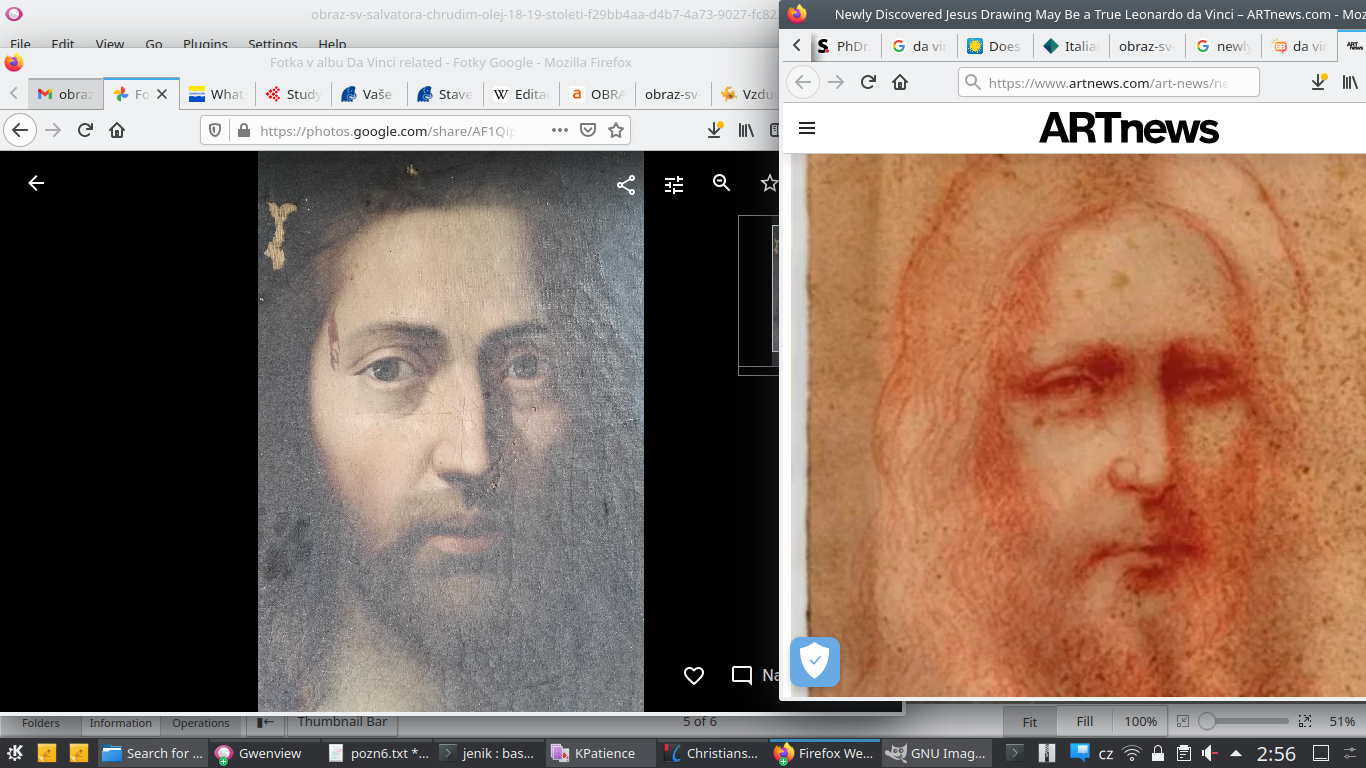Bookmark the Google Photos page with star
This screenshot has height=768, width=1366.
coord(616,130)
